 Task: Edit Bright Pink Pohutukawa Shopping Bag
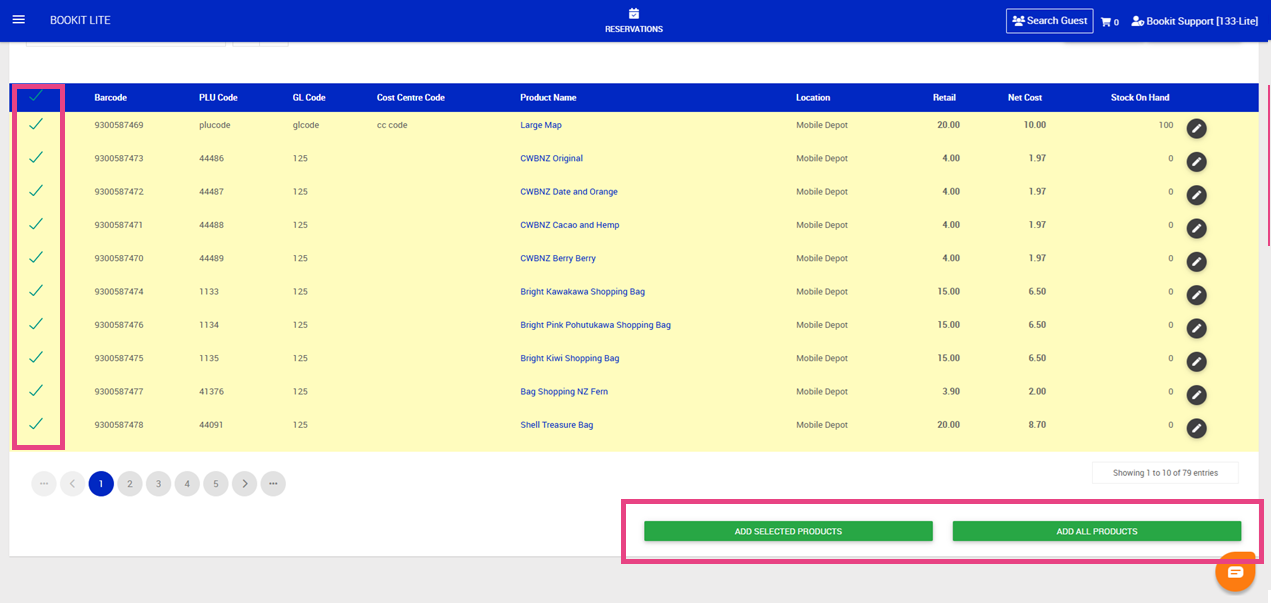click(1196, 328)
